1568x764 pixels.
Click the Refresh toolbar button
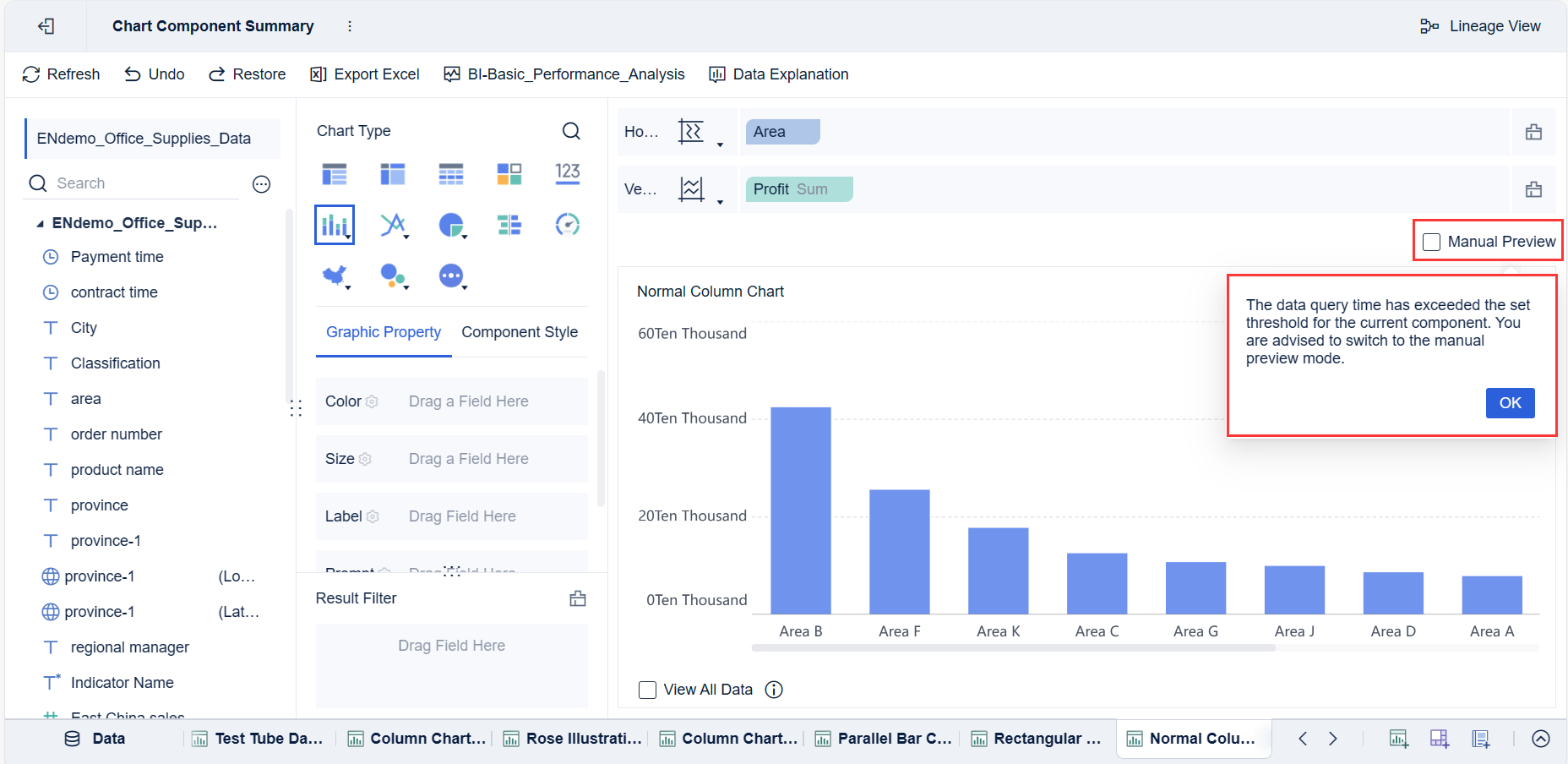61,74
